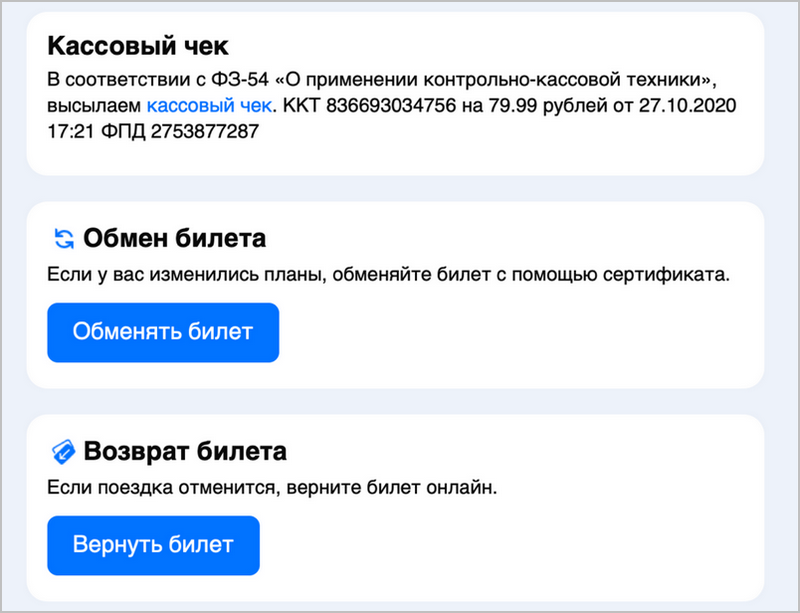Click the ФПД number 2753877287

pyautogui.click(x=205, y=132)
